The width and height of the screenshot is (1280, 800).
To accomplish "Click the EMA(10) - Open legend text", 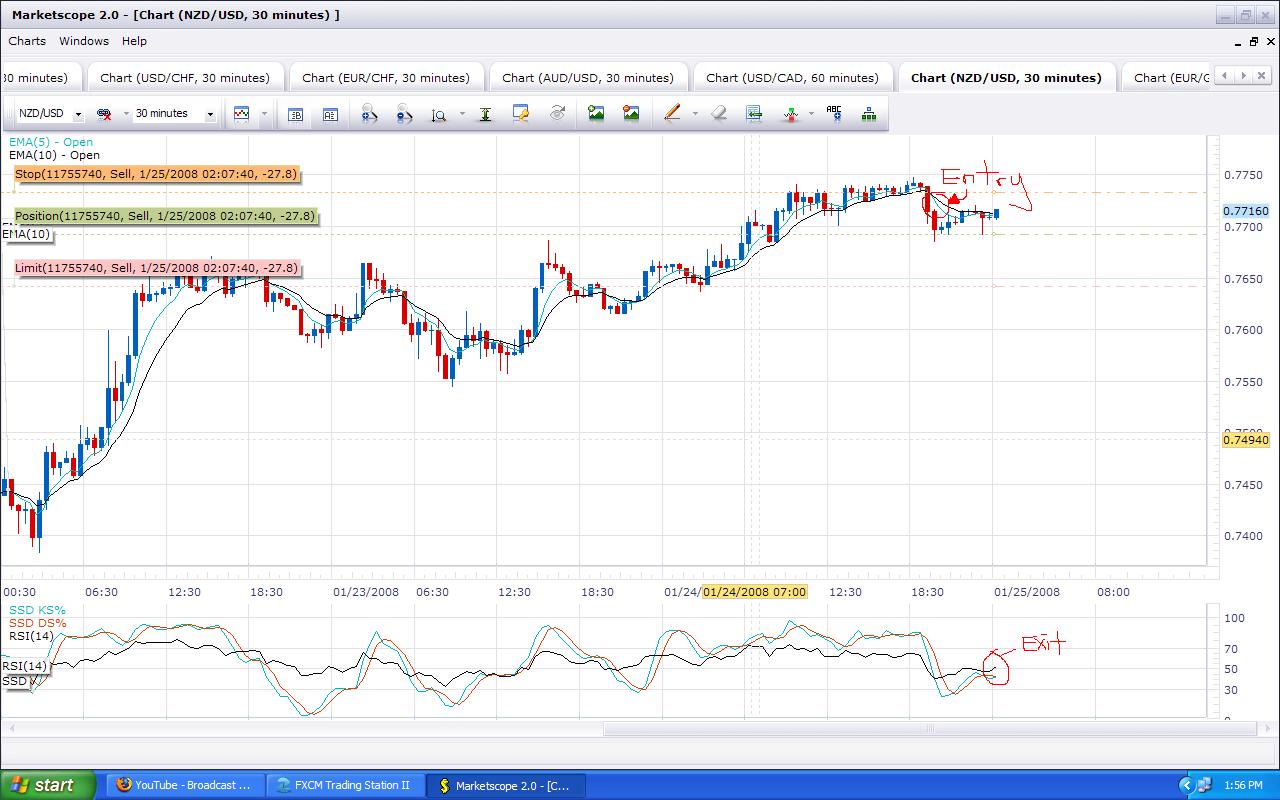I will click(x=54, y=155).
